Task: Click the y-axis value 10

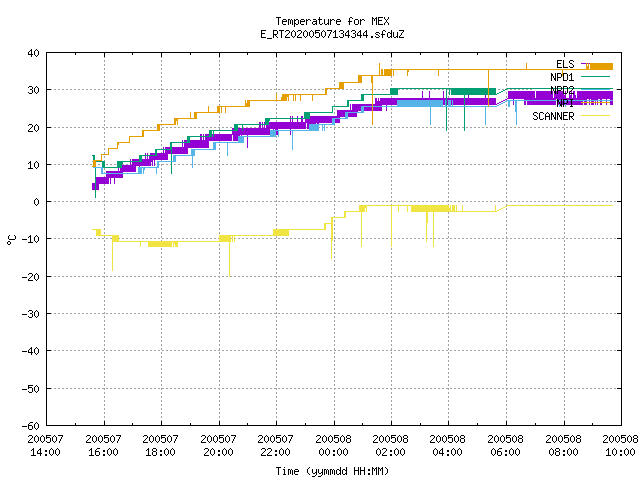Action: point(33,165)
